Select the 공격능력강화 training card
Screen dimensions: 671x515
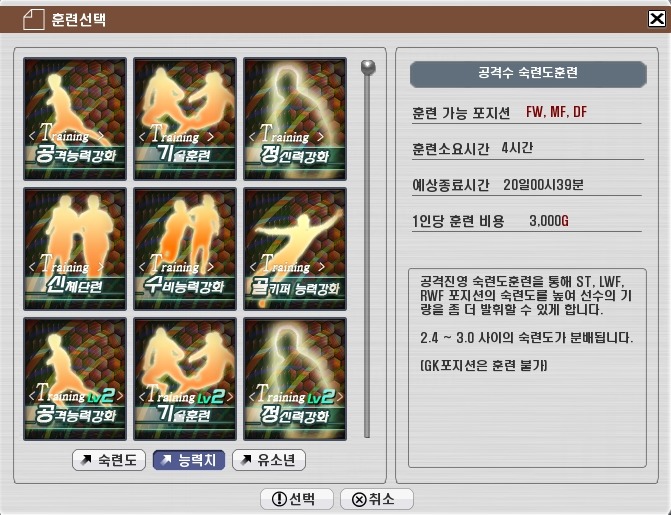point(75,119)
